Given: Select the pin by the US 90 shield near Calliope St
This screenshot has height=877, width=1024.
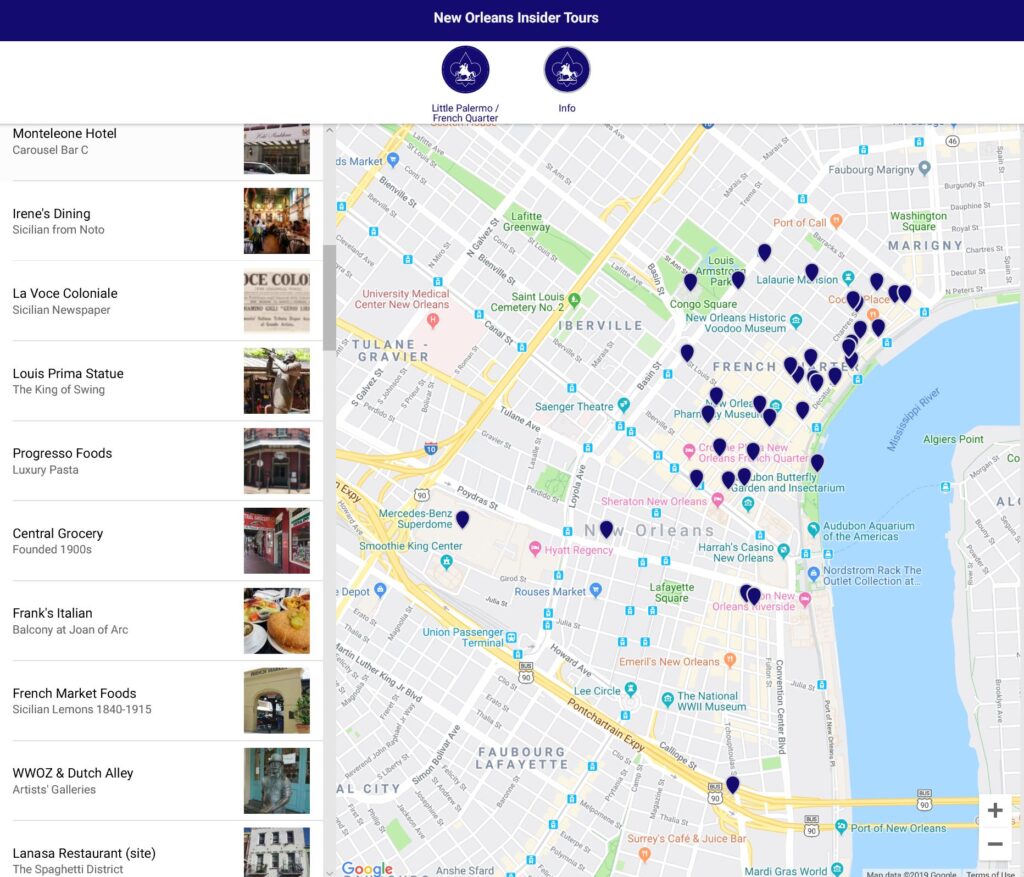Looking at the screenshot, I should coord(733,784).
